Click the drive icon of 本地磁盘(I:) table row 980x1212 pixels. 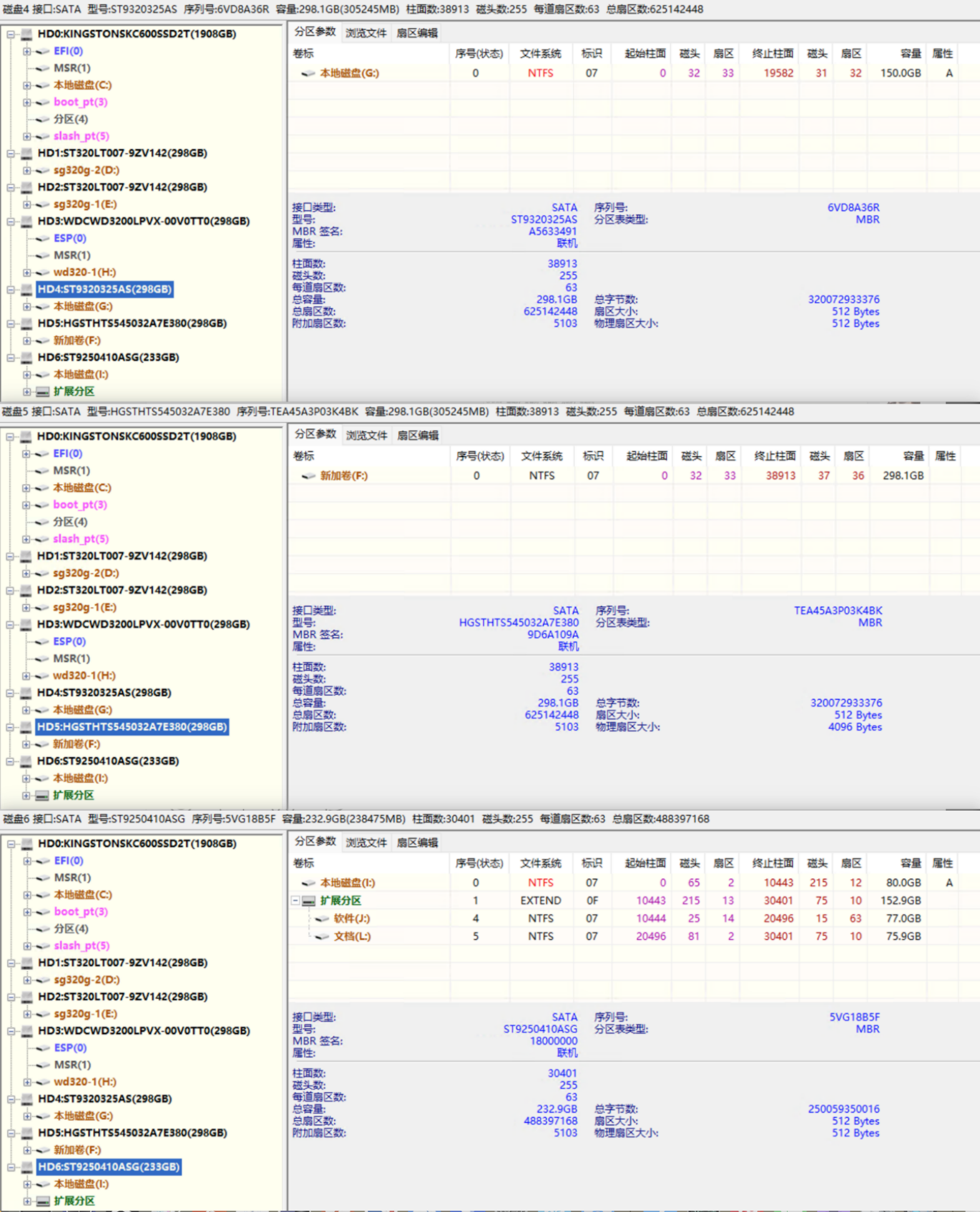pyautogui.click(x=308, y=883)
